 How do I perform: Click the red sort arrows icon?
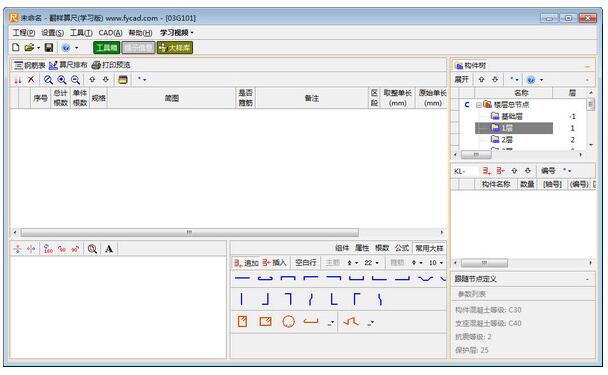tap(18, 79)
